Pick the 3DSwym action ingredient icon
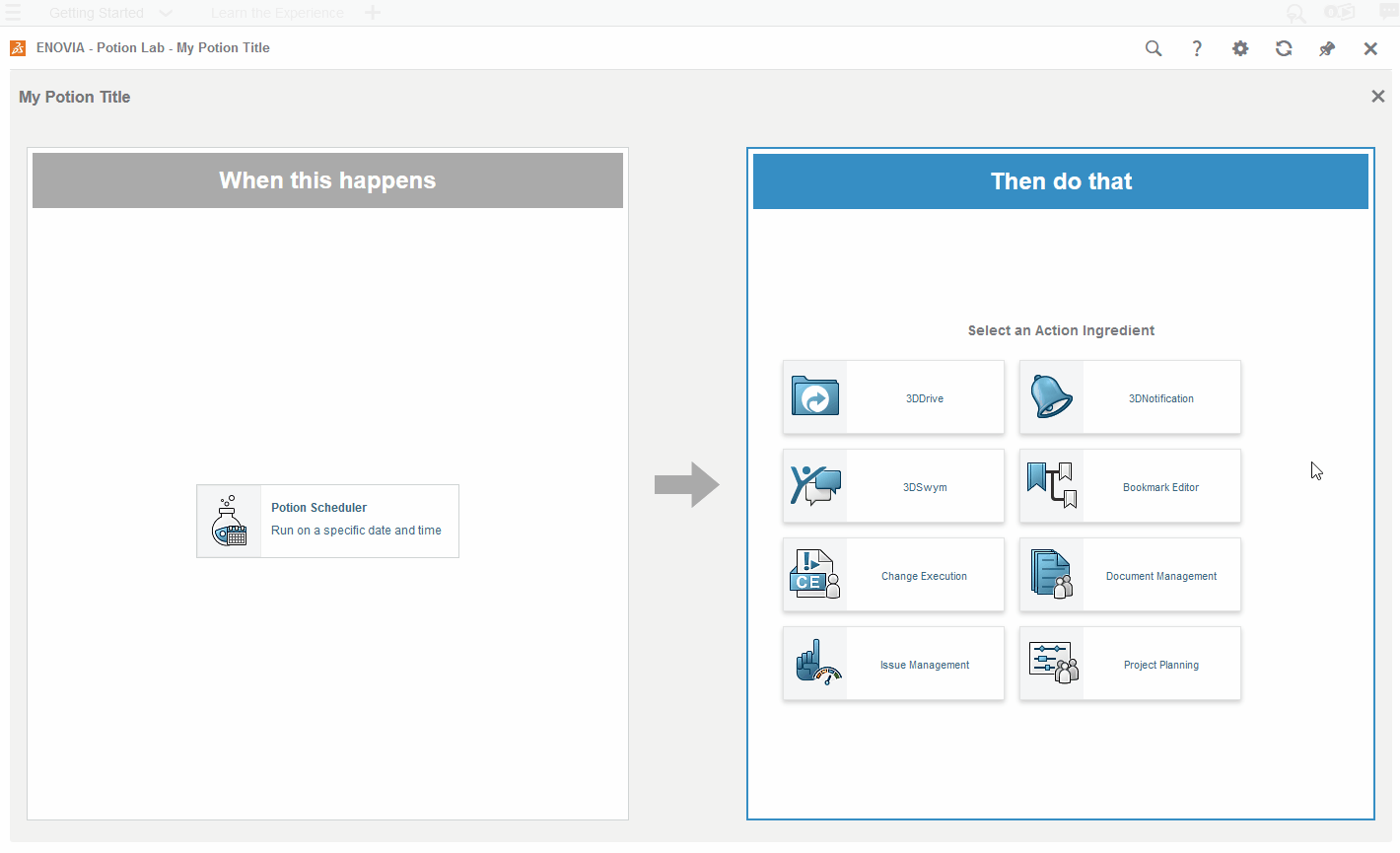 pos(815,486)
